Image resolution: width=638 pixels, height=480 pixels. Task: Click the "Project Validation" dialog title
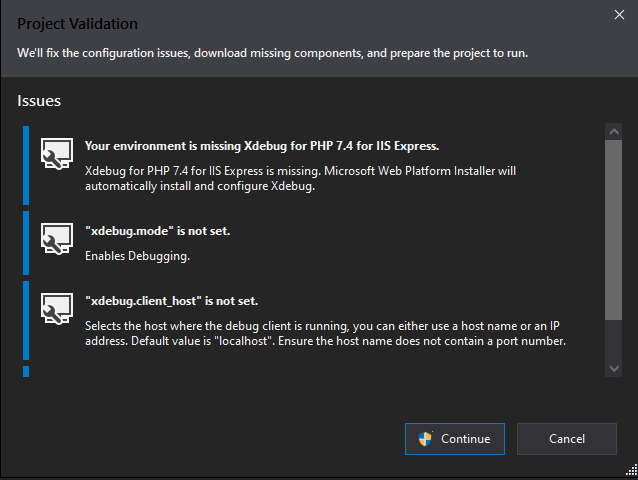coord(77,24)
